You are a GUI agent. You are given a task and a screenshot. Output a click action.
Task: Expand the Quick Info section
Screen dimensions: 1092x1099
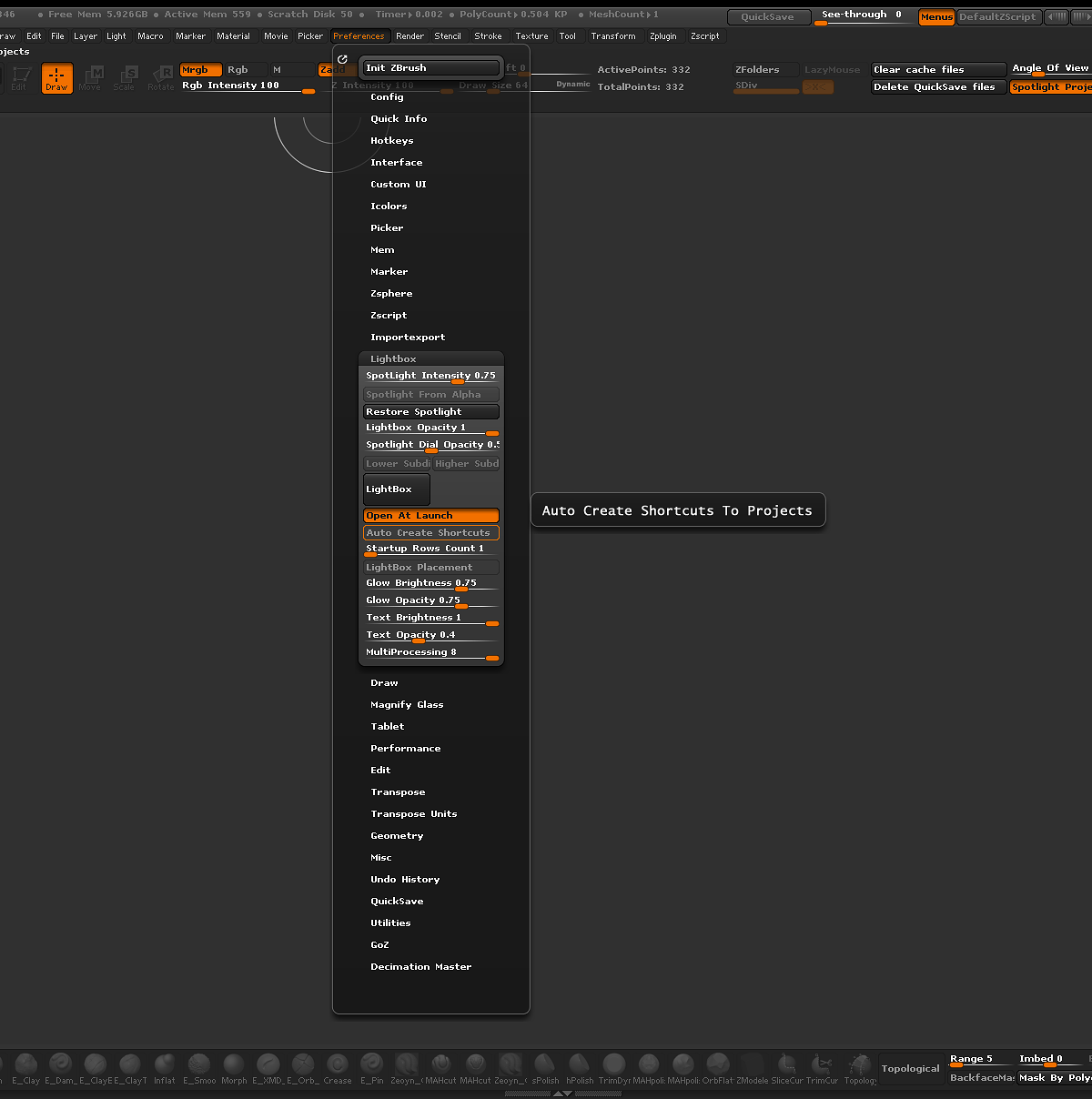click(x=399, y=119)
